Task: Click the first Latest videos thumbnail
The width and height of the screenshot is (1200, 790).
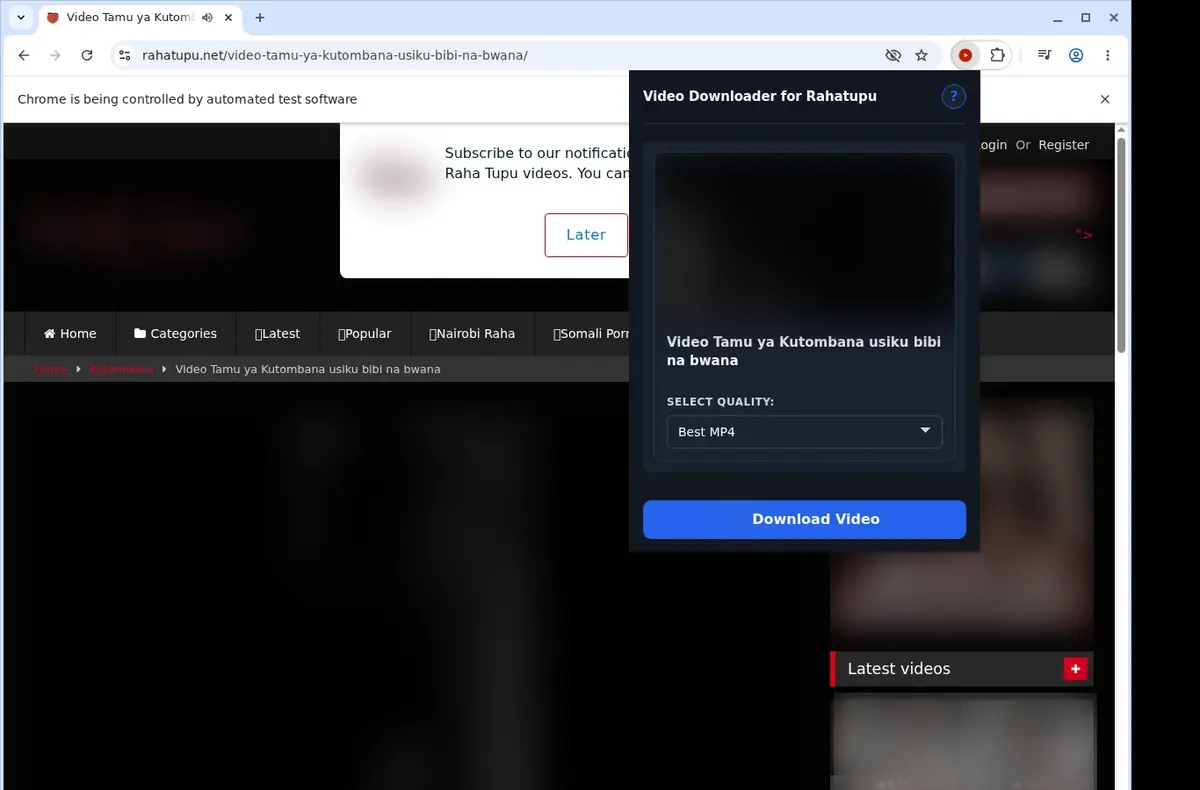Action: tap(964, 742)
